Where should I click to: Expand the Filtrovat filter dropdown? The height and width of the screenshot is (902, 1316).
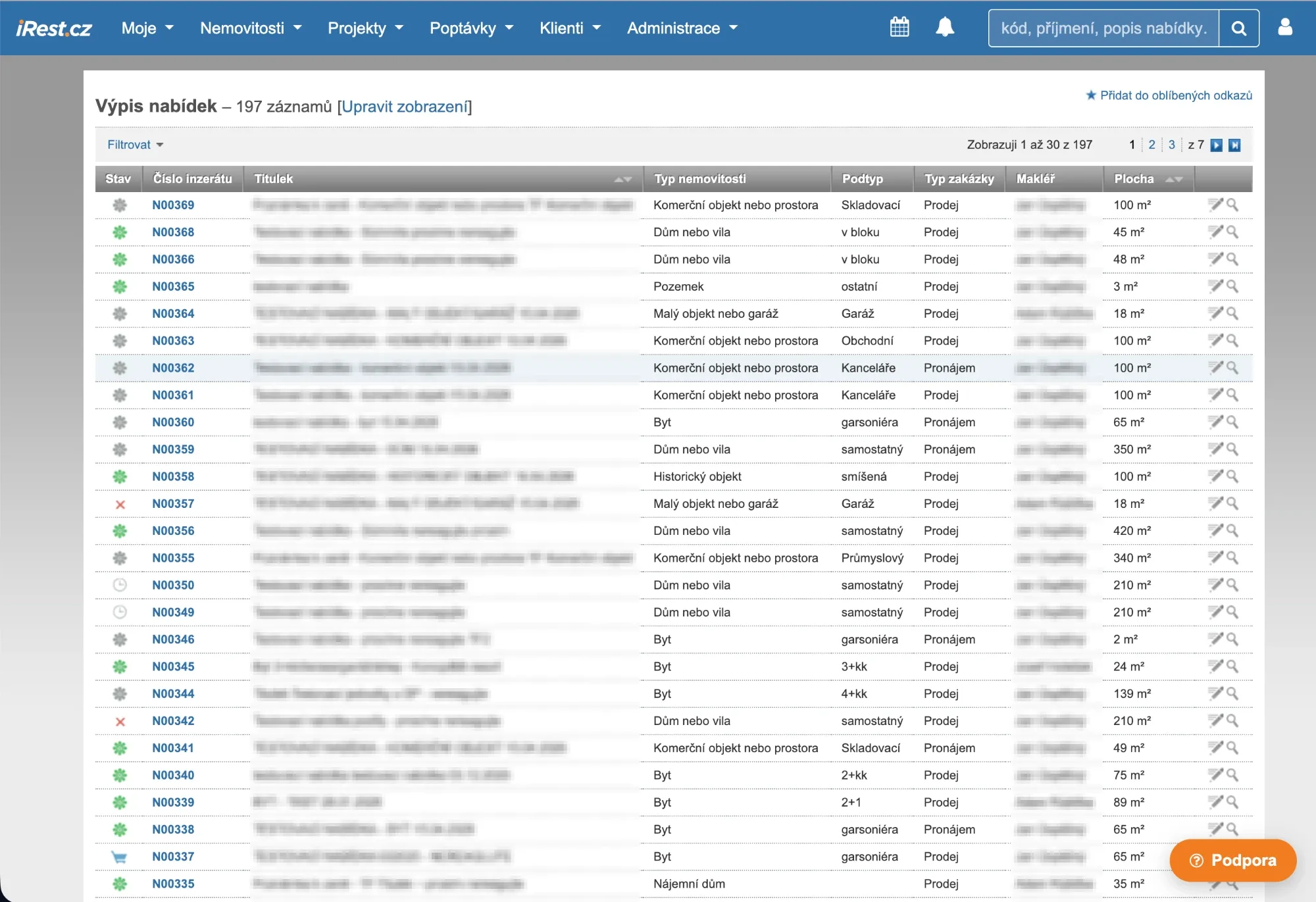point(135,145)
